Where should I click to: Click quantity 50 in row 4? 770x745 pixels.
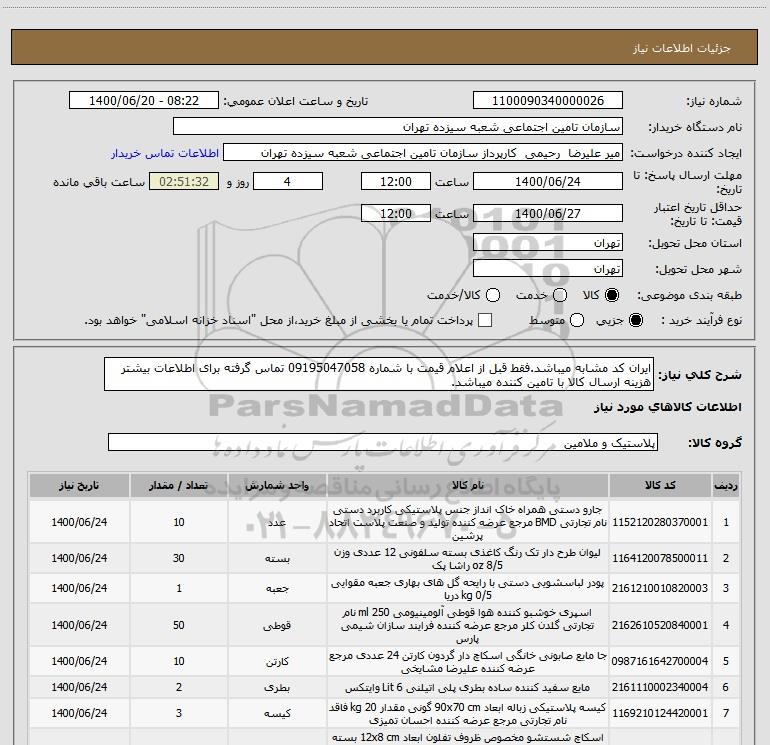pos(179,625)
